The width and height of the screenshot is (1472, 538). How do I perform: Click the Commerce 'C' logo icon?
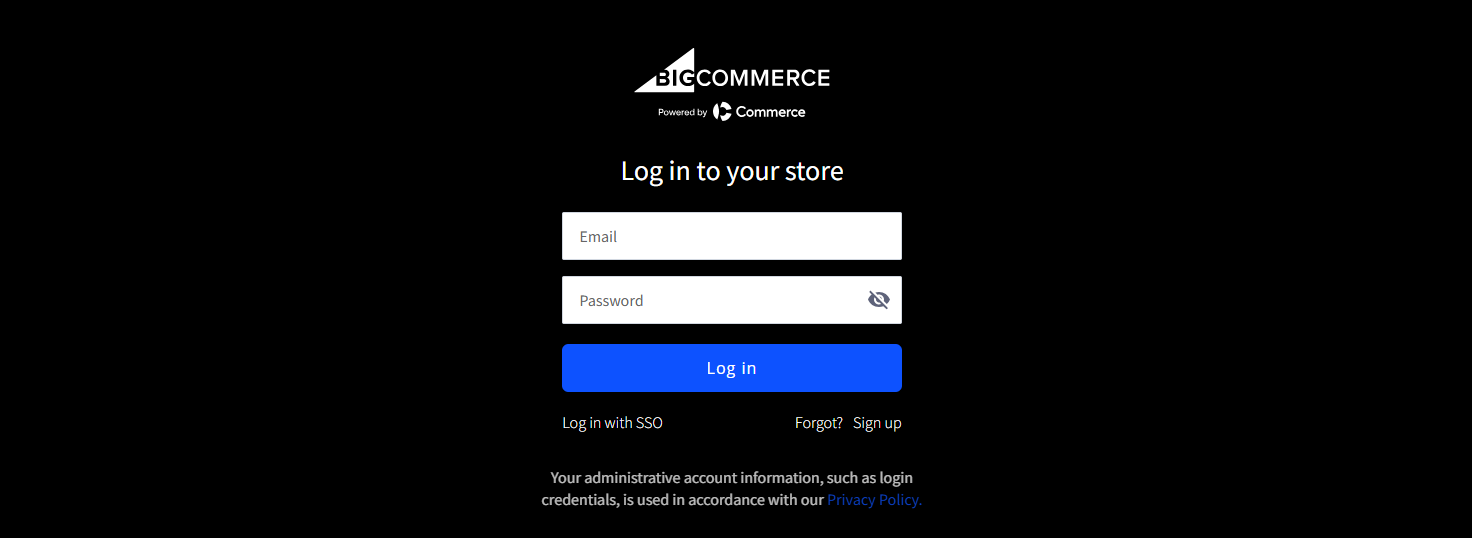(722, 112)
